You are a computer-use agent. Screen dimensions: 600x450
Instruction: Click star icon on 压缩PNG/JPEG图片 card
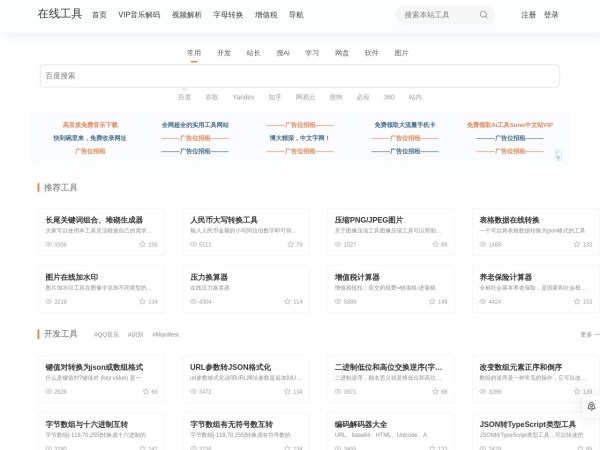click(431, 244)
